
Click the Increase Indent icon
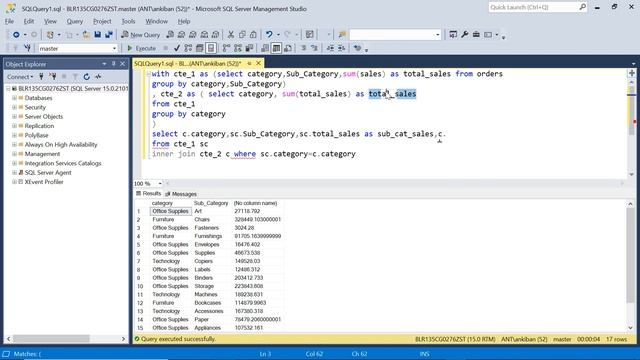(x=341, y=48)
